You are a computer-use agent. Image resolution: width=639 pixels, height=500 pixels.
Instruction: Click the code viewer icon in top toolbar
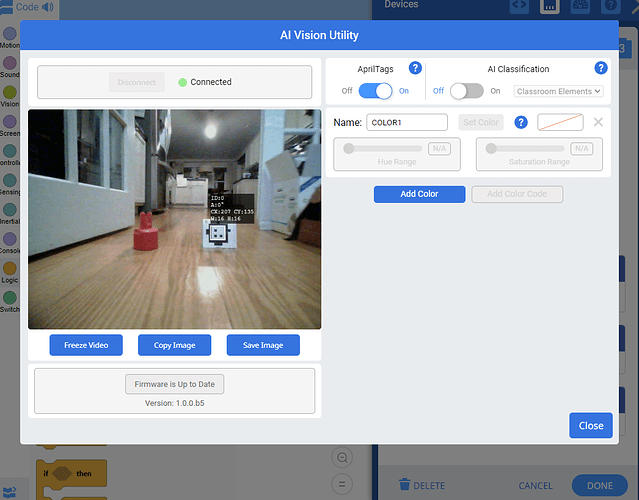click(519, 6)
